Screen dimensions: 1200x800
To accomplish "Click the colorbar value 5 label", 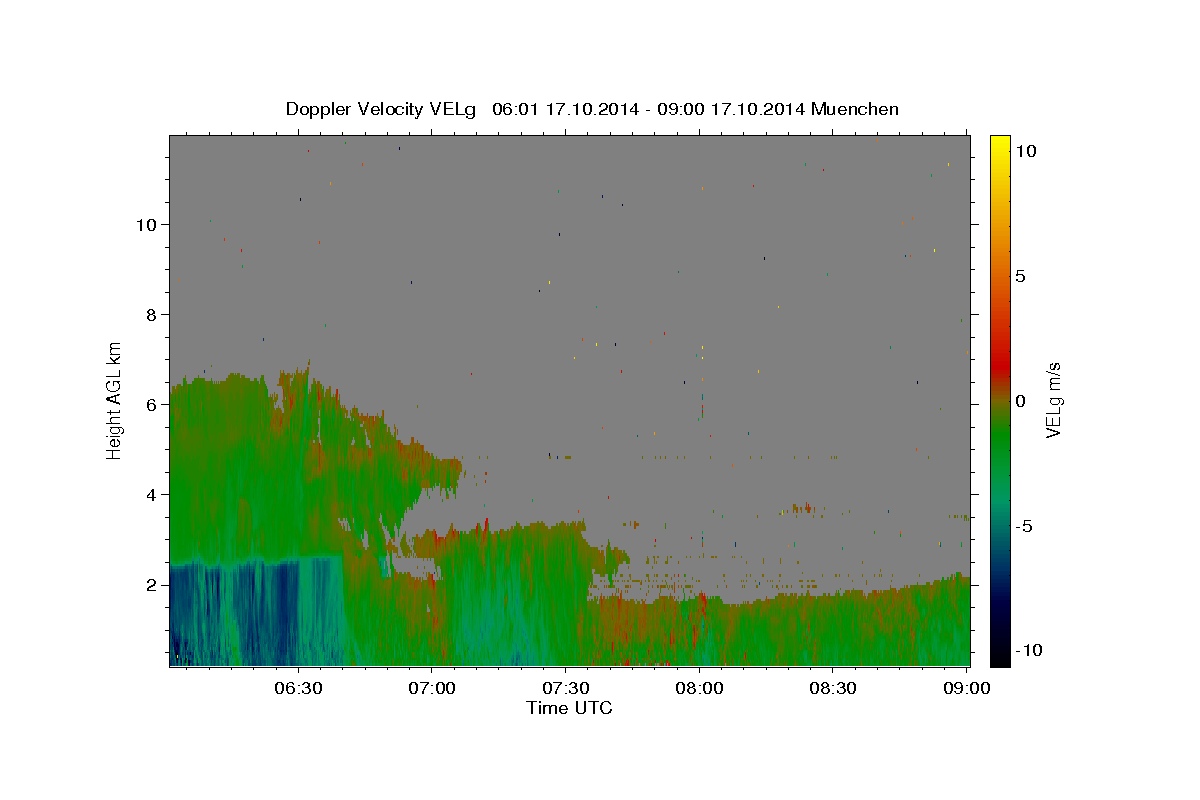I will pos(1021,276).
